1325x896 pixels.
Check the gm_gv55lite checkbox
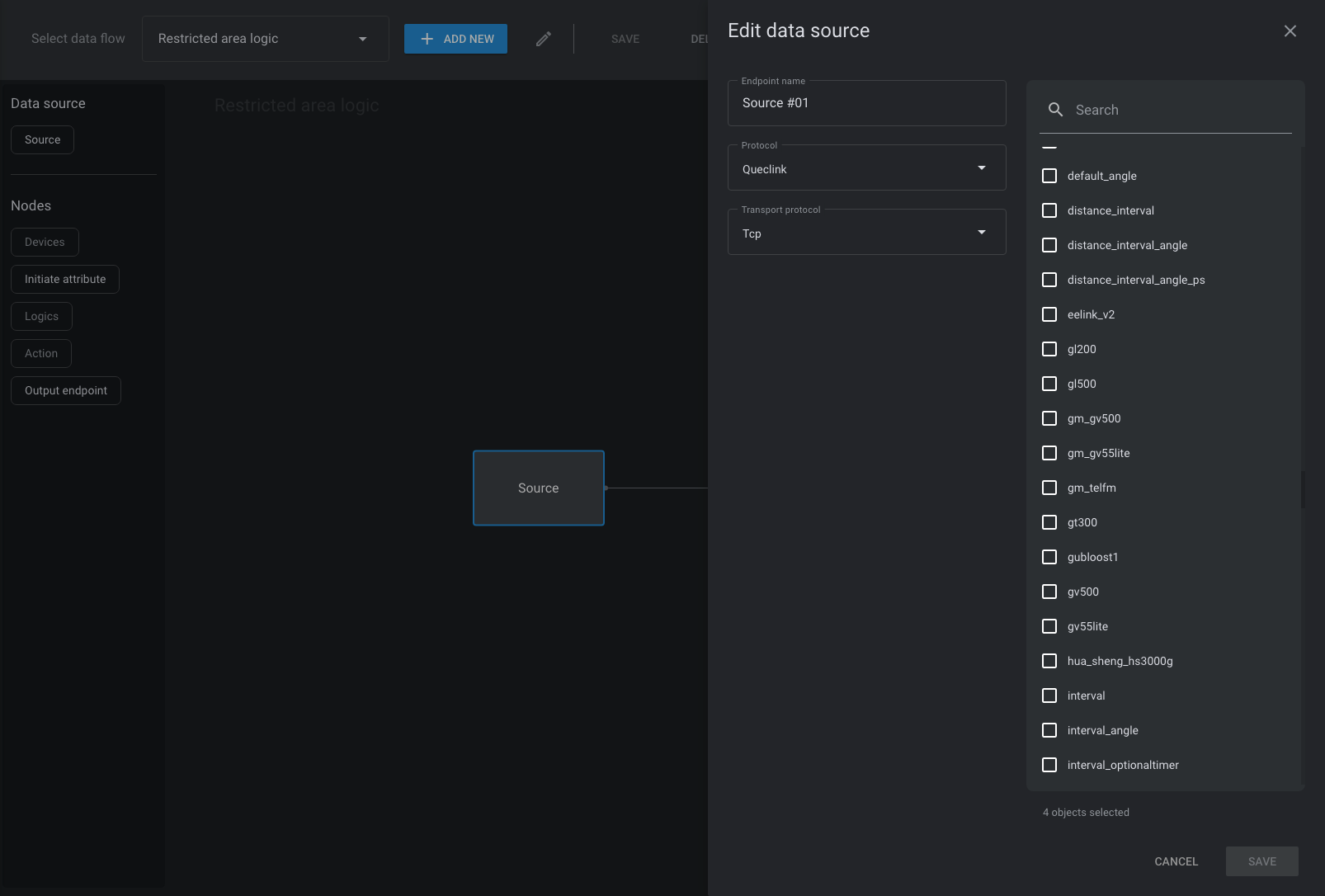pos(1049,453)
